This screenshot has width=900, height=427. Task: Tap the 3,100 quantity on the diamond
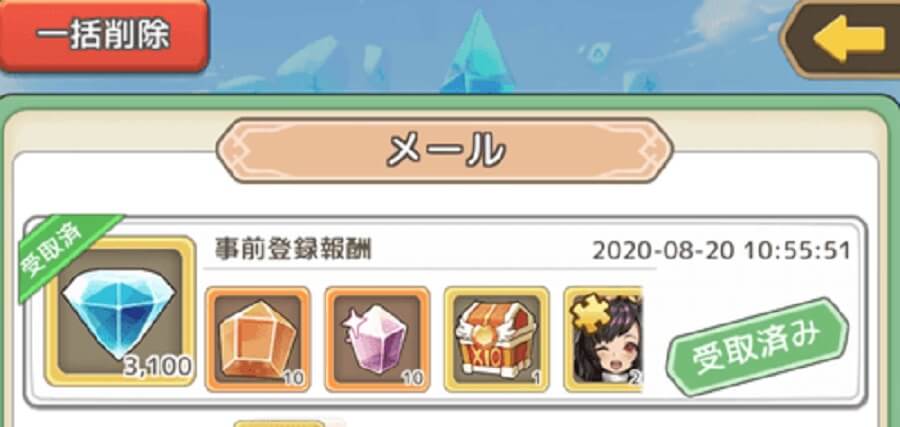coord(157,367)
